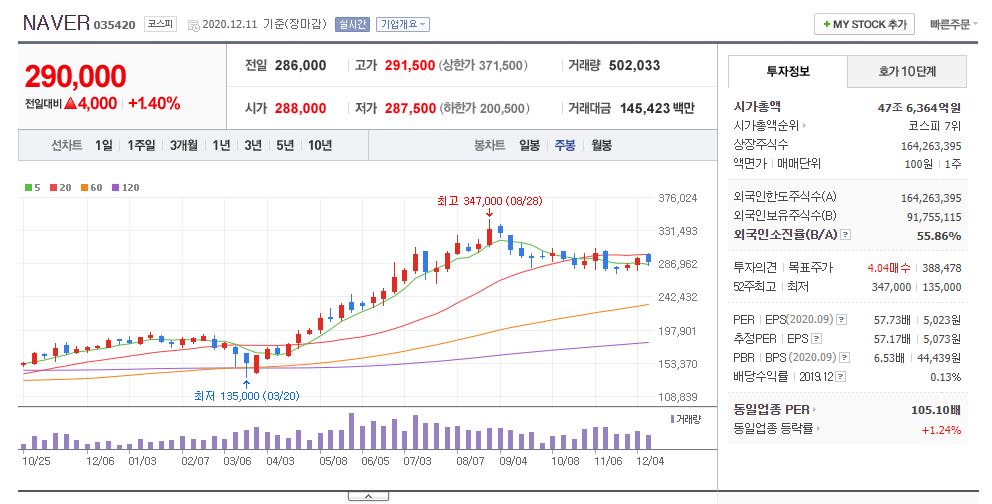Open help icon next to PBR BPS(2020.09)
992x504 pixels.
point(845,357)
